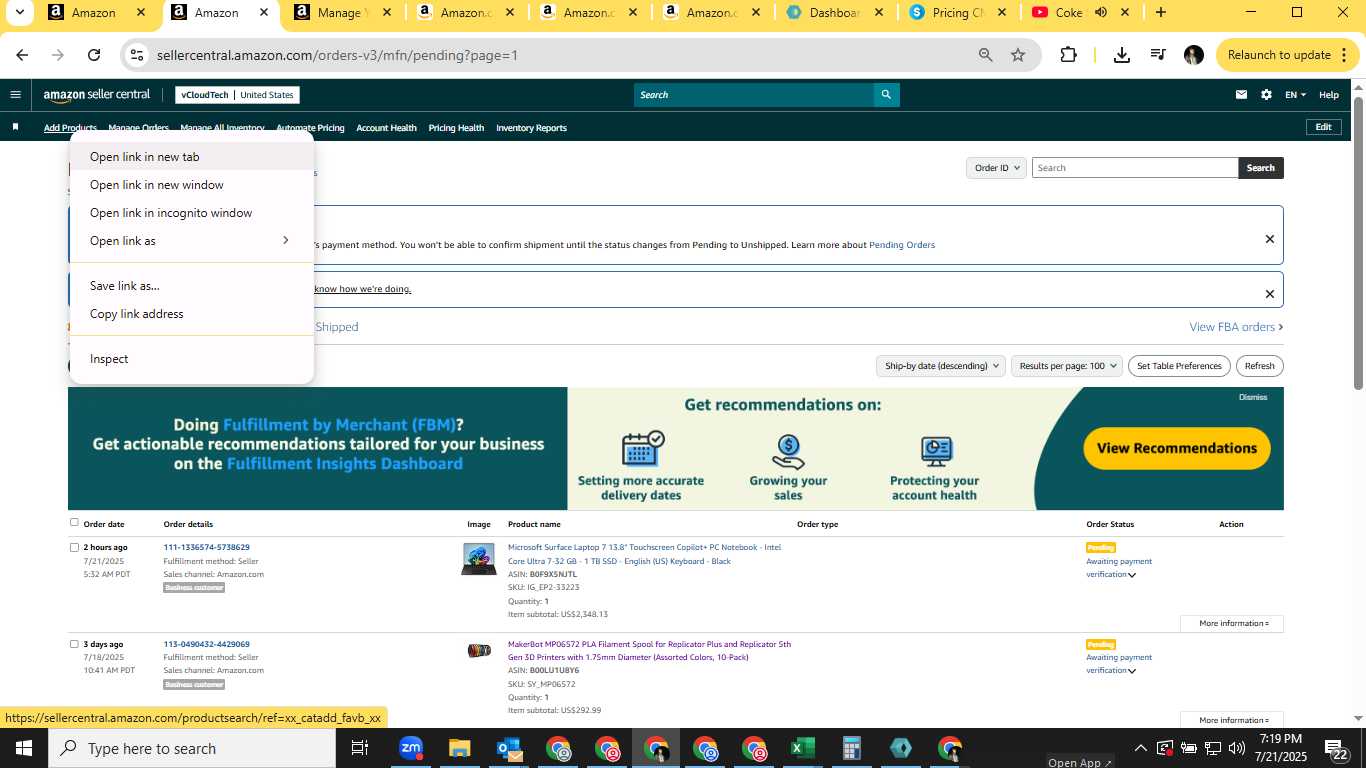Choose 'Inspect' from context menu
1366x768 pixels.
click(192, 359)
